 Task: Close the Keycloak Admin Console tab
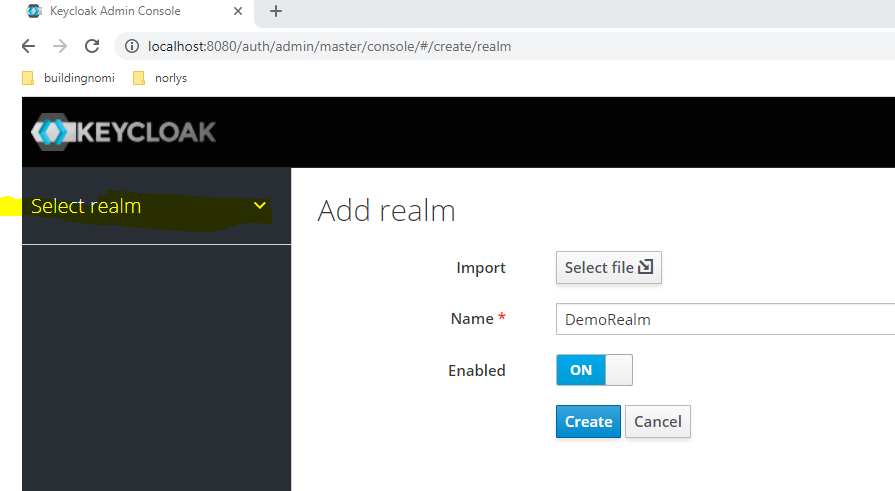click(x=238, y=11)
